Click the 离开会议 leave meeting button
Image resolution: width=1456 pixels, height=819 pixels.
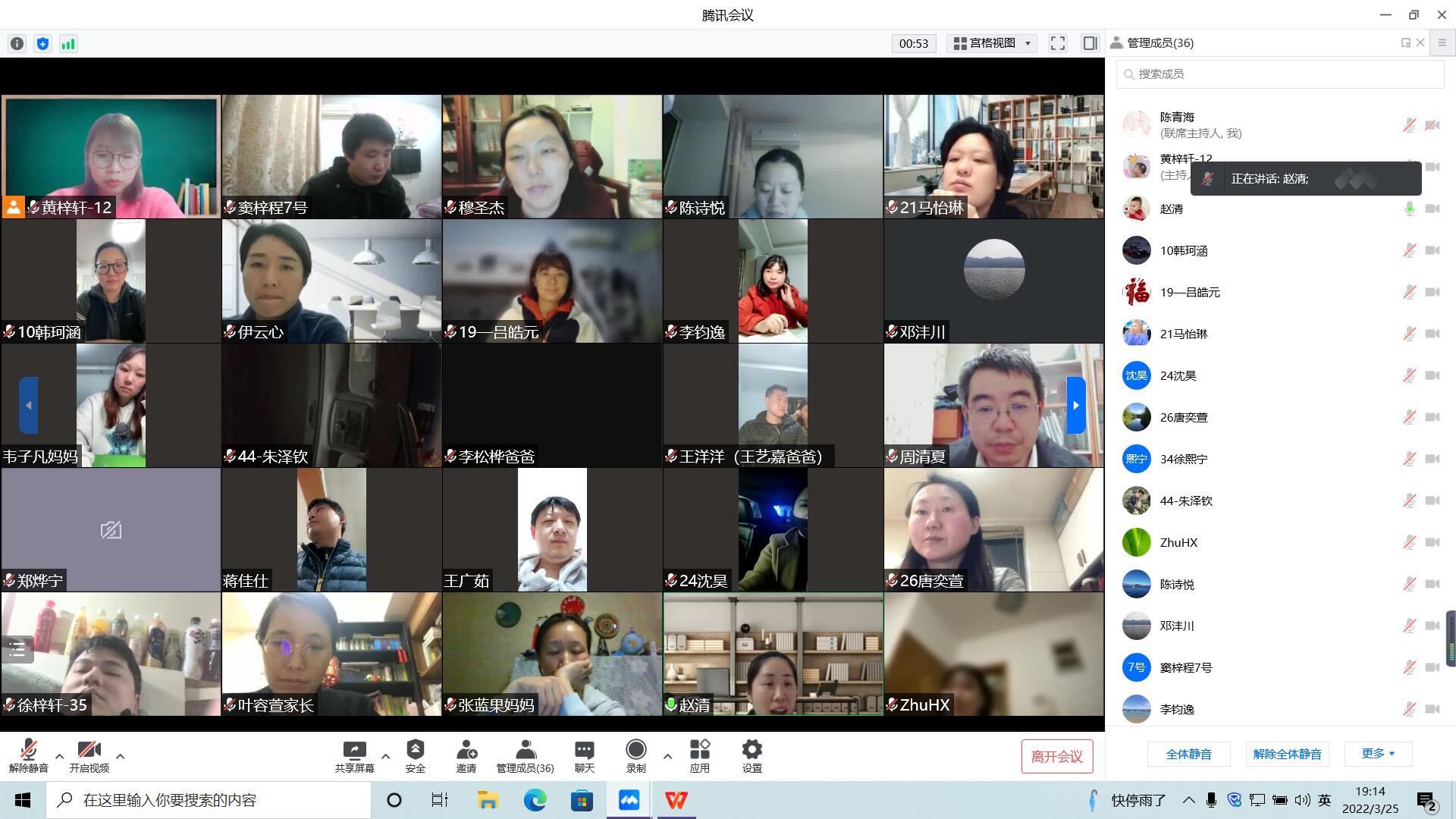1056,756
